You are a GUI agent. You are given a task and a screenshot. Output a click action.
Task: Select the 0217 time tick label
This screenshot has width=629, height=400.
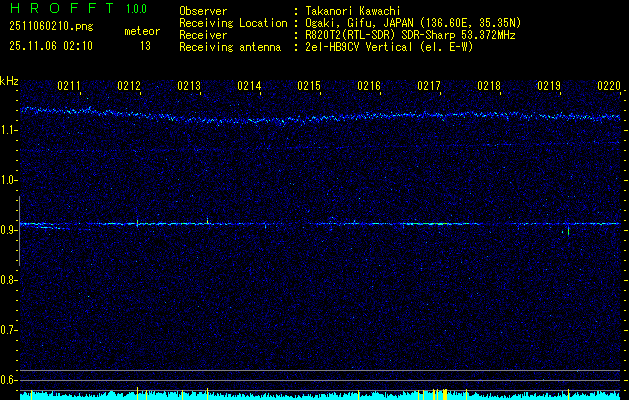[429, 87]
